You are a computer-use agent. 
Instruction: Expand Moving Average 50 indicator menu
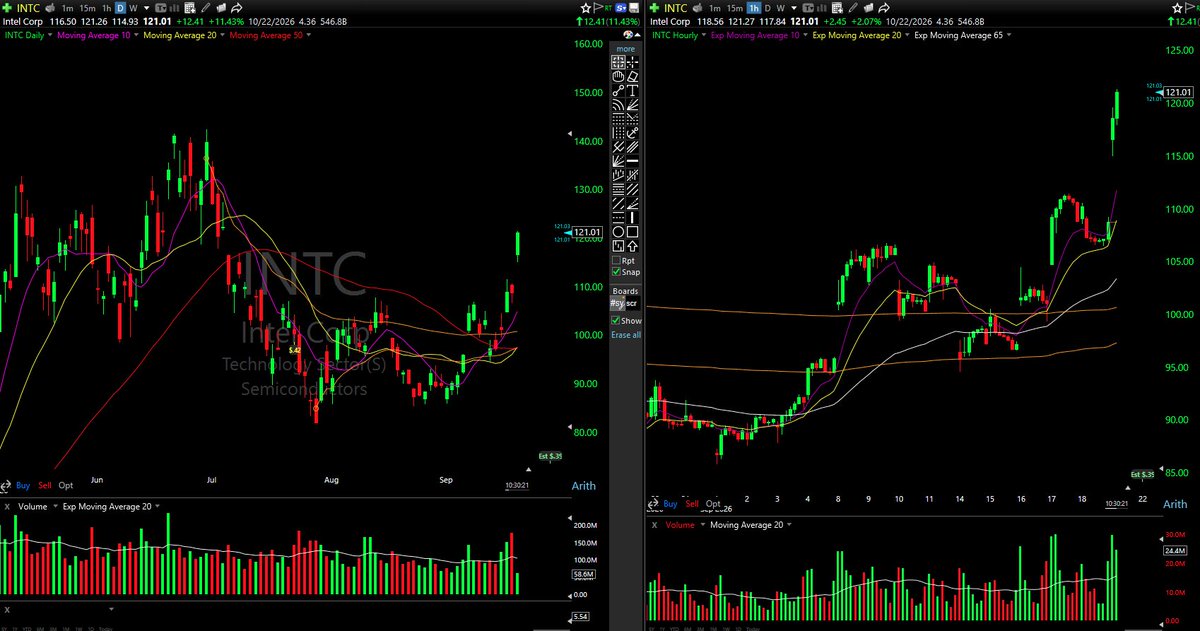click(x=308, y=35)
